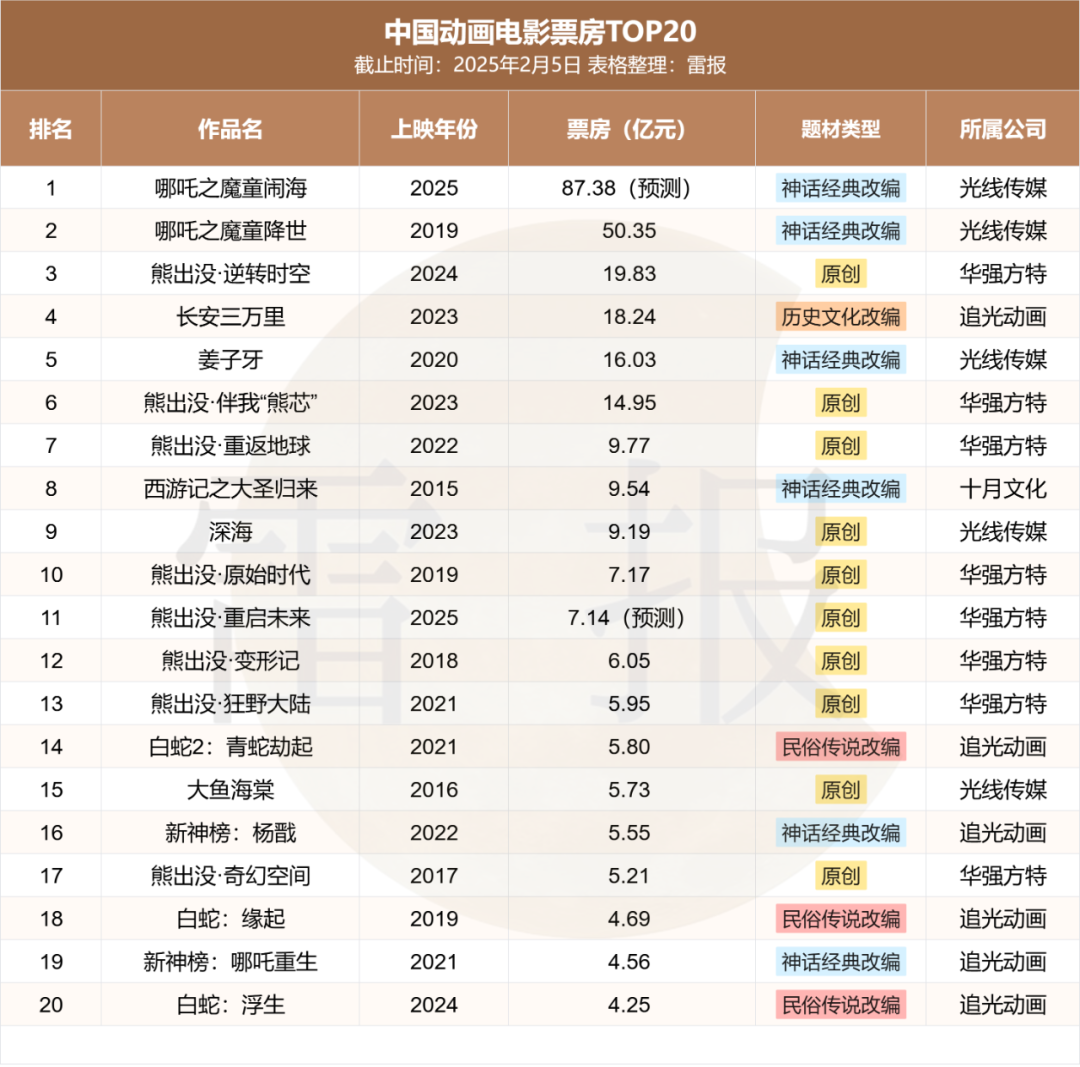1080x1067 pixels.
Task: Click box office value 7.14(预测)
Action: (x=627, y=618)
